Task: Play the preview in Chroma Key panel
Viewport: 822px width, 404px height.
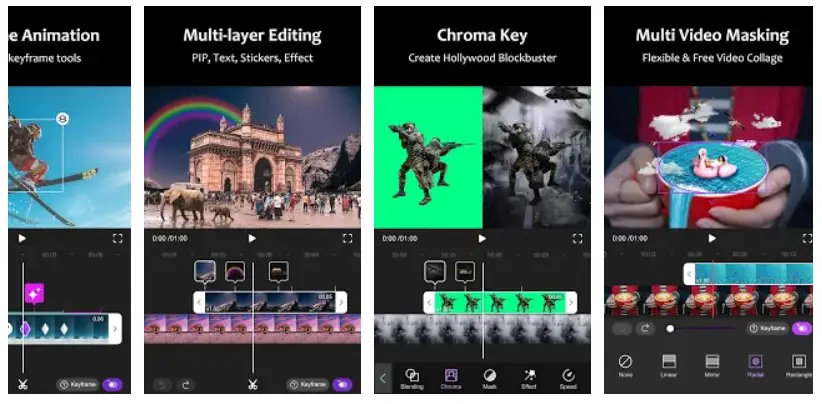Action: 482,238
